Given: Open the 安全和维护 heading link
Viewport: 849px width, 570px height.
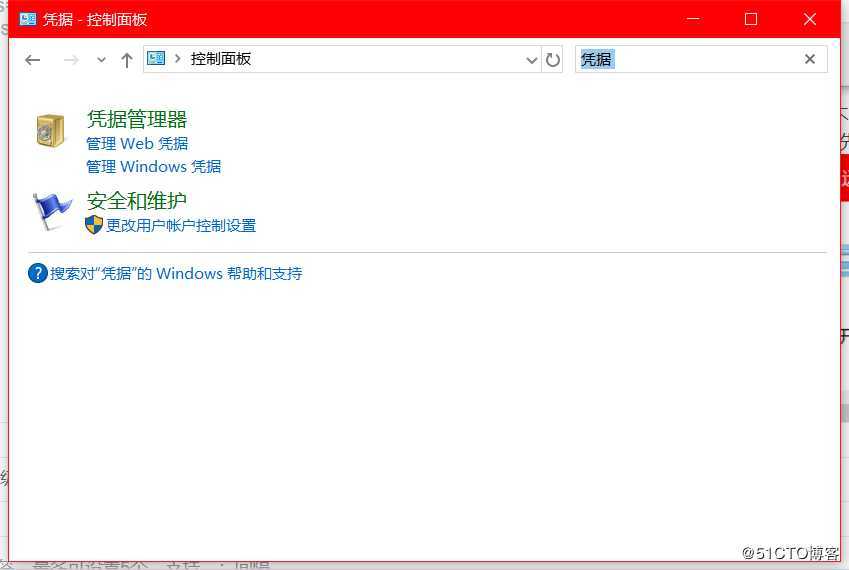Looking at the screenshot, I should 137,201.
